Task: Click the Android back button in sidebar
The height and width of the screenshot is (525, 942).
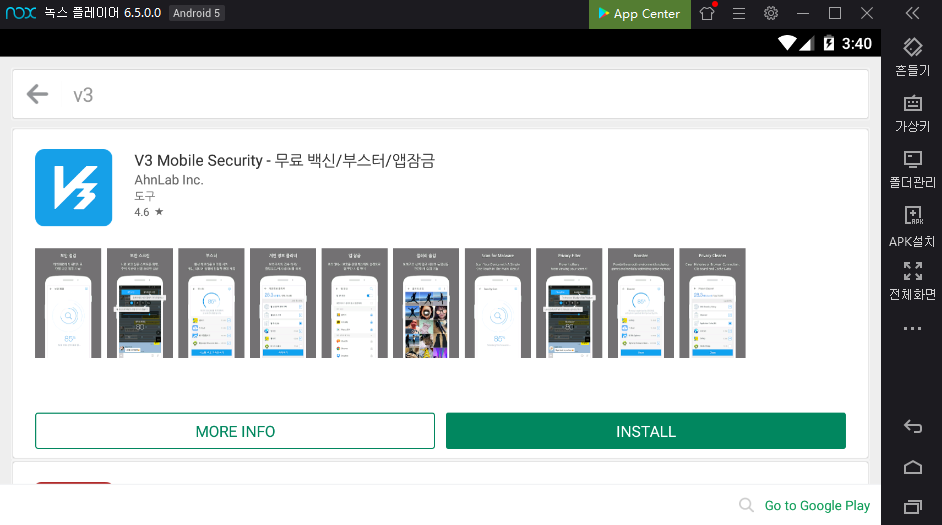Action: pyautogui.click(x=913, y=426)
